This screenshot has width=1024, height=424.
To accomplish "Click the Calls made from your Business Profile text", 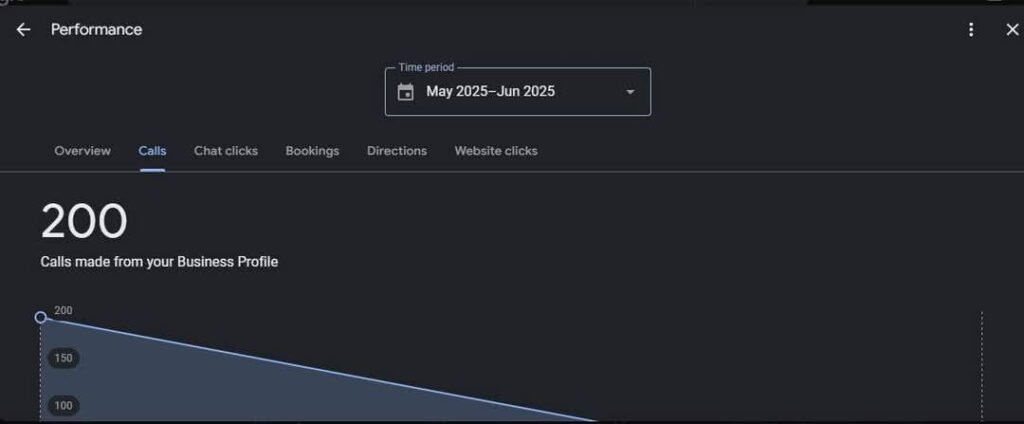I will click(x=159, y=262).
